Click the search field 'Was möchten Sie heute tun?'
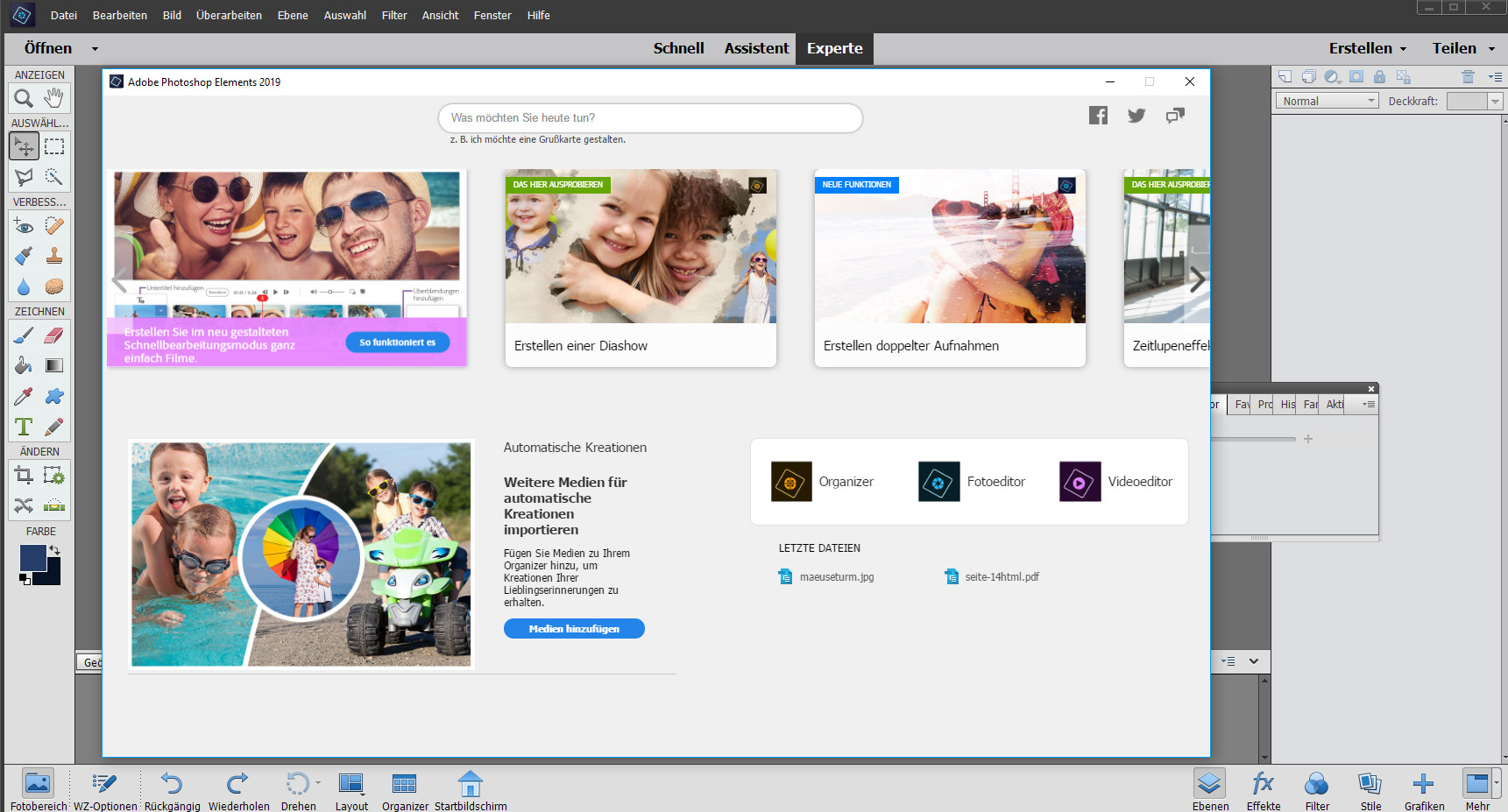This screenshot has width=1508, height=812. [x=650, y=118]
